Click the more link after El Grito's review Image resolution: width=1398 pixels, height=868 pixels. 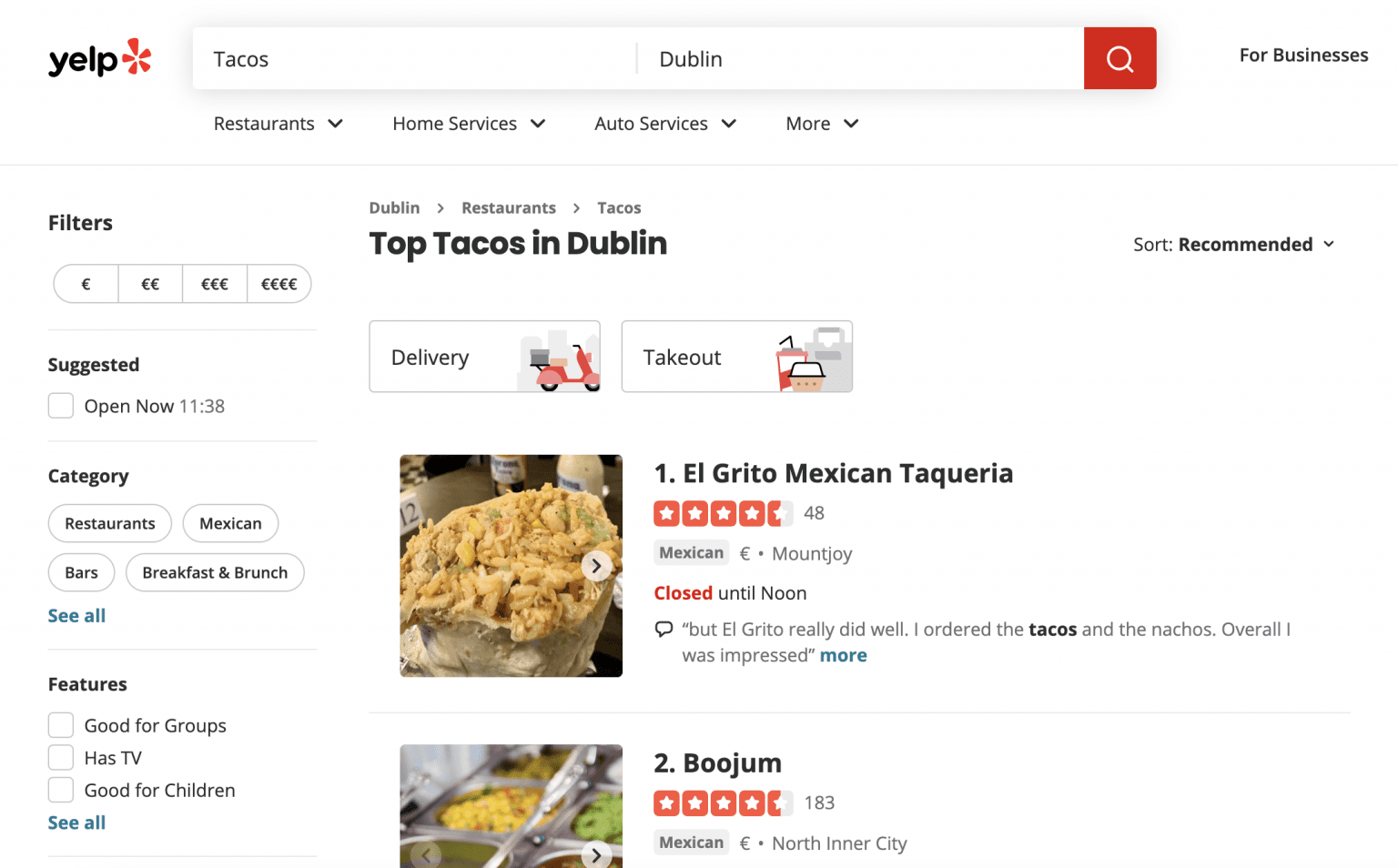(842, 655)
